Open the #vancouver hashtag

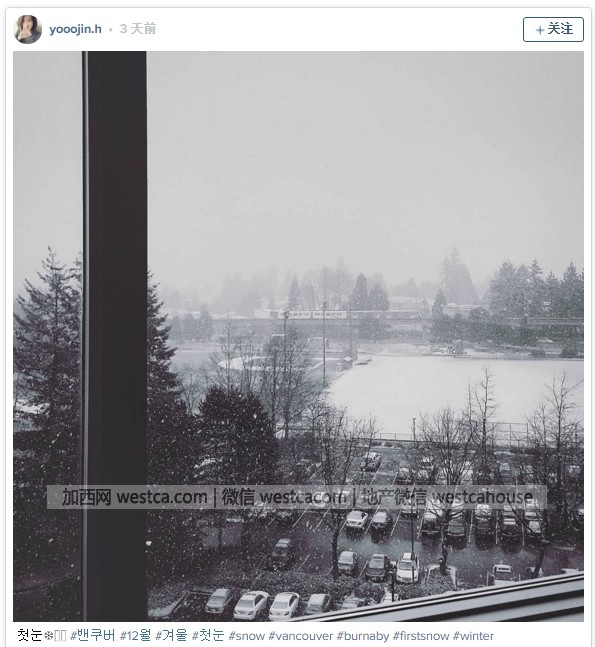coord(300,636)
